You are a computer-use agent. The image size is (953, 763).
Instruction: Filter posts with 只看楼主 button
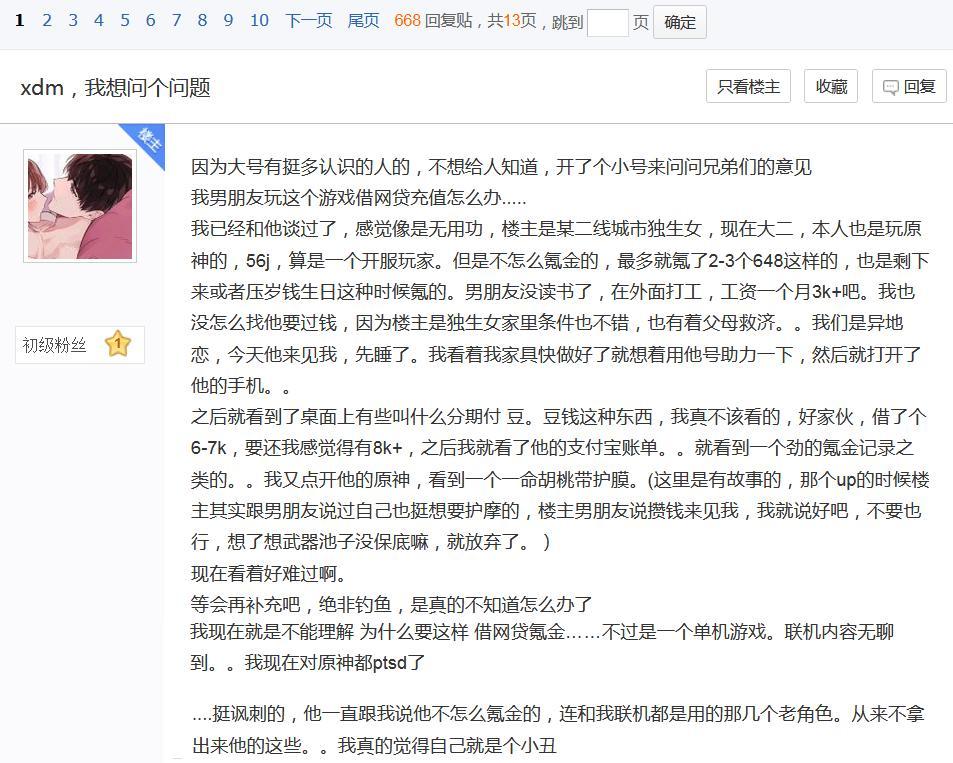click(748, 86)
